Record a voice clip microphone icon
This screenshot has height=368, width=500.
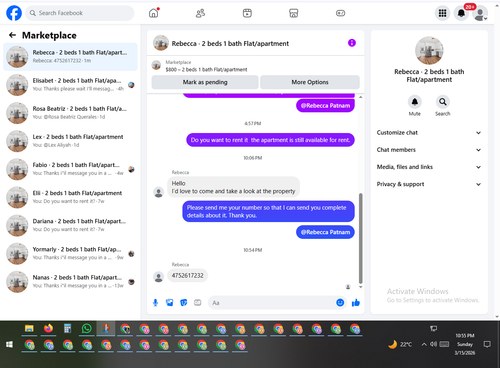pyautogui.click(x=155, y=303)
